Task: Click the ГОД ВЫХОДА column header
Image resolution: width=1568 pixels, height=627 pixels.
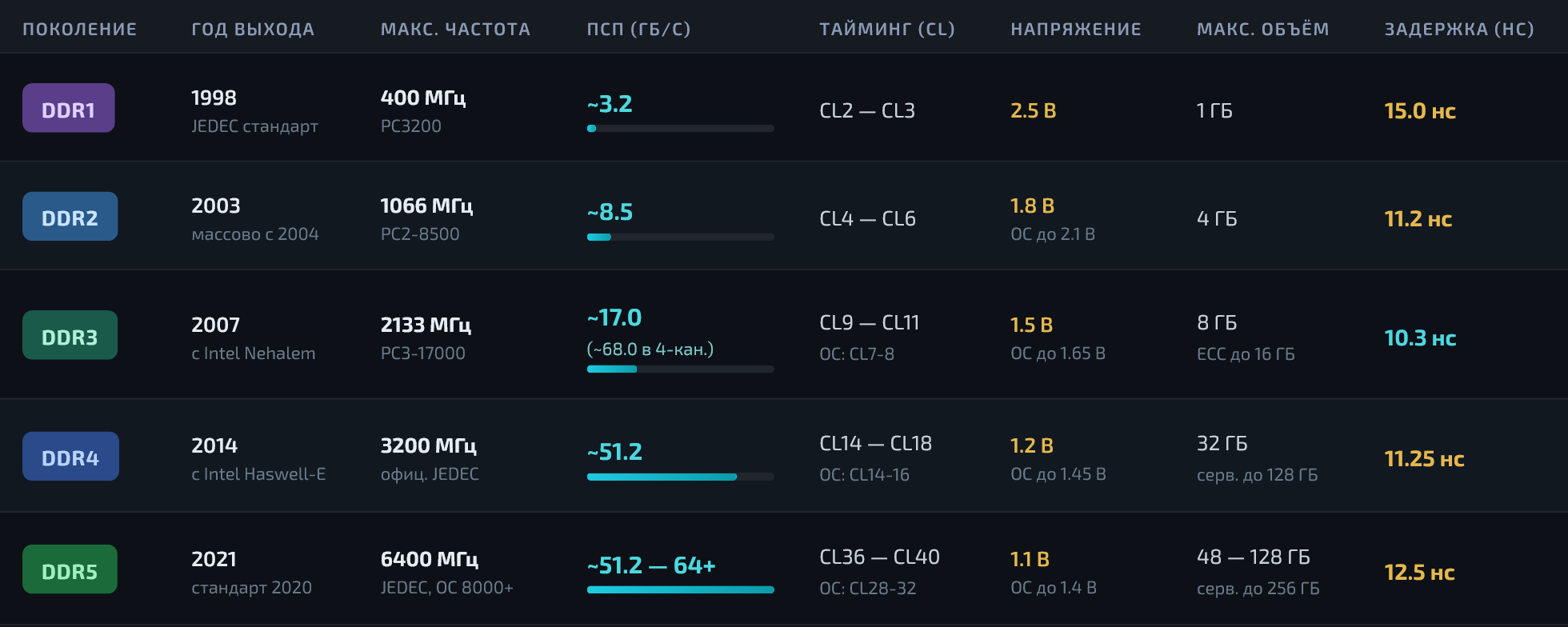Action: 253,30
